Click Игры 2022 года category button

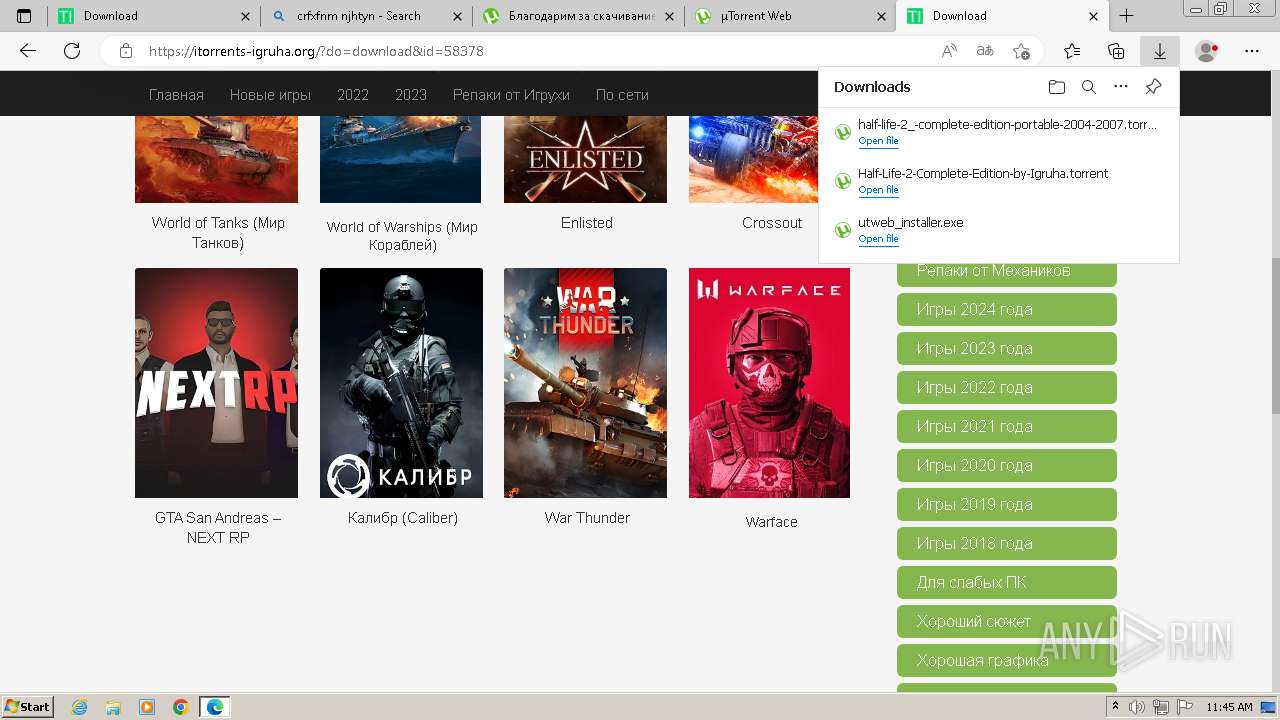(x=1006, y=387)
